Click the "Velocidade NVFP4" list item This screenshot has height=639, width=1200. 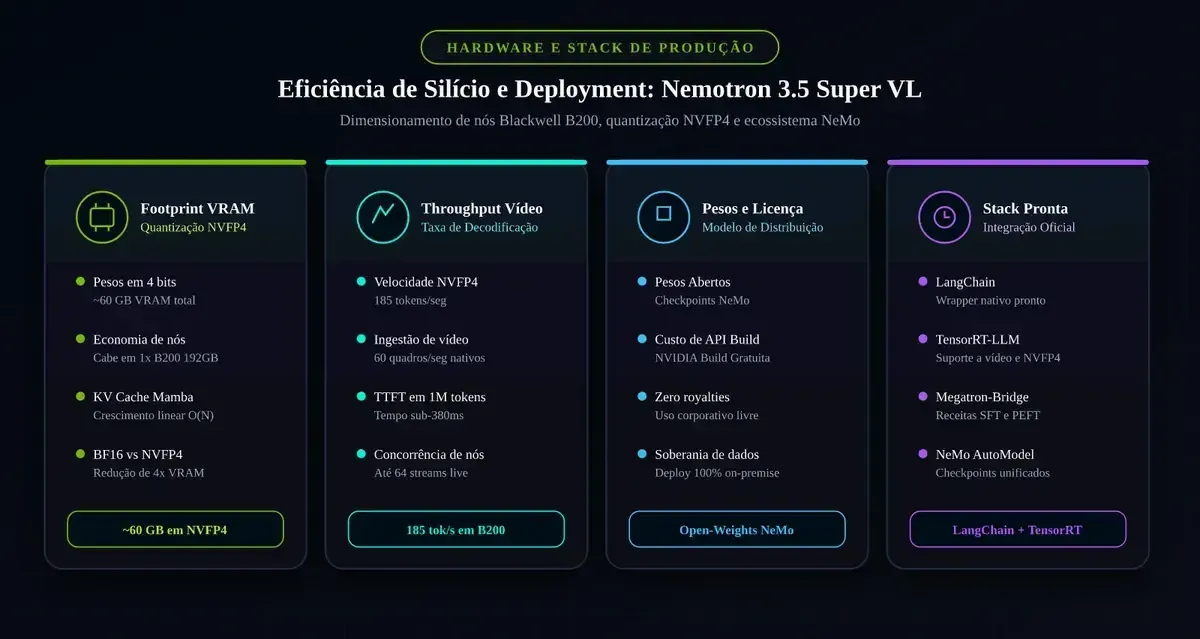pos(426,282)
